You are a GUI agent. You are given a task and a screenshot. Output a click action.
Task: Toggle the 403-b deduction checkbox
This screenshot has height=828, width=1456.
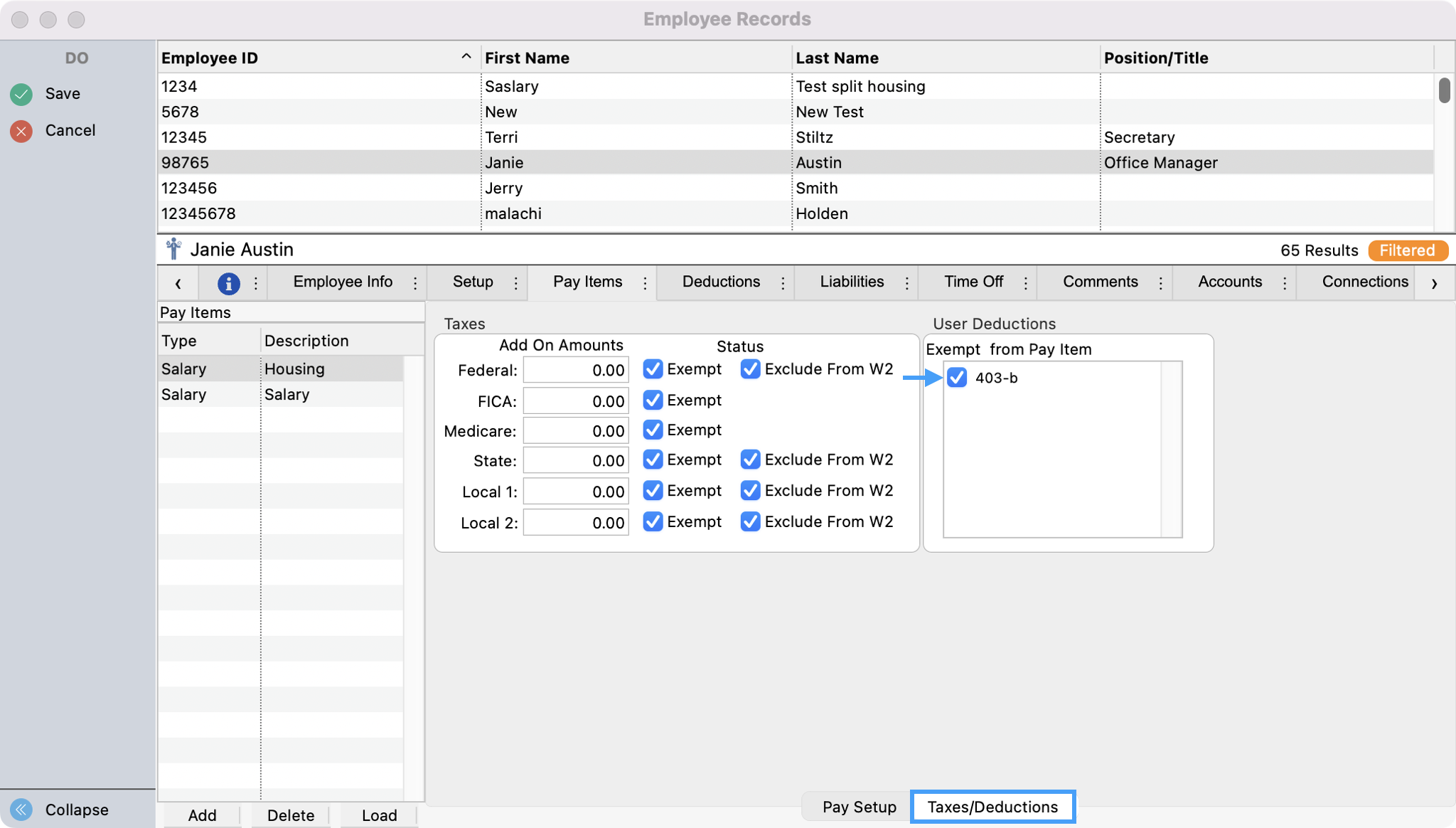(957, 378)
